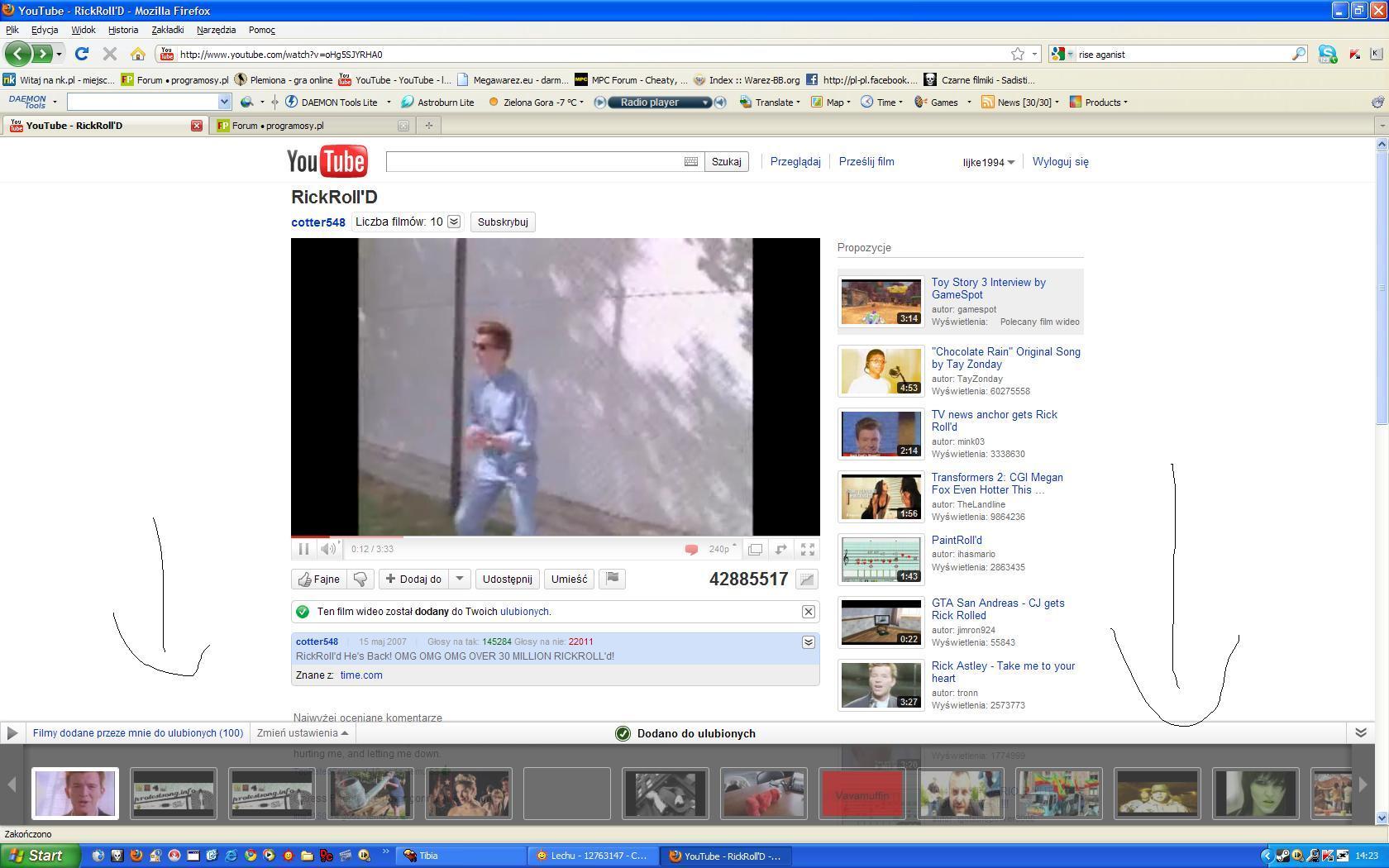
Task: Open virtual keyboard icon in search box
Action: pyautogui.click(x=691, y=162)
